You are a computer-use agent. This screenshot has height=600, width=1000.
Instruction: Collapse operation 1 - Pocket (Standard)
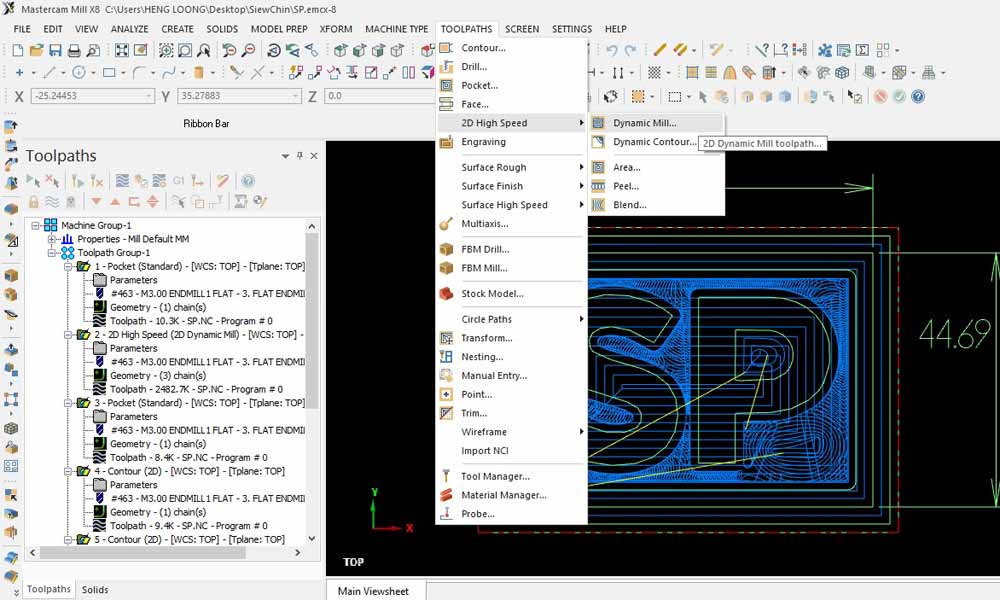point(68,267)
